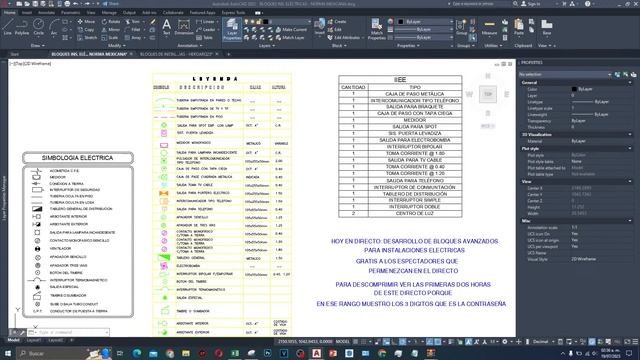Open Layer Properties manager
Screen dimensions: 640x360
[x=232, y=29]
